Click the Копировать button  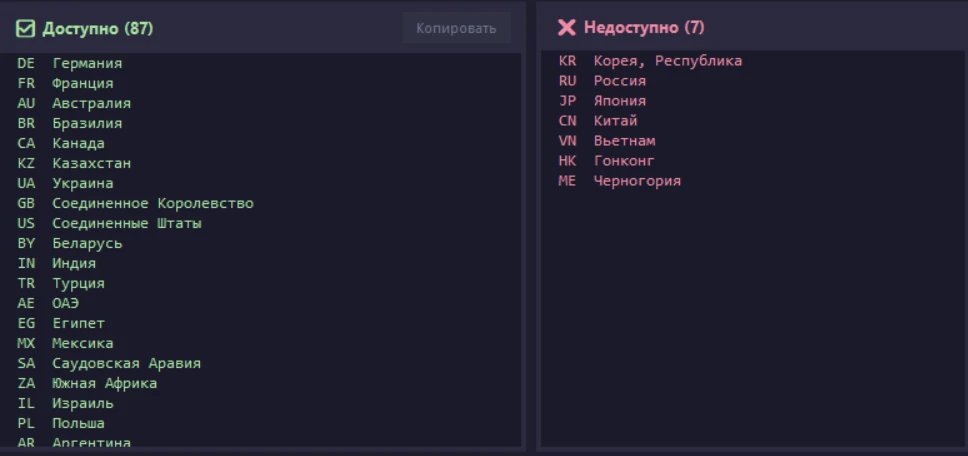point(456,28)
